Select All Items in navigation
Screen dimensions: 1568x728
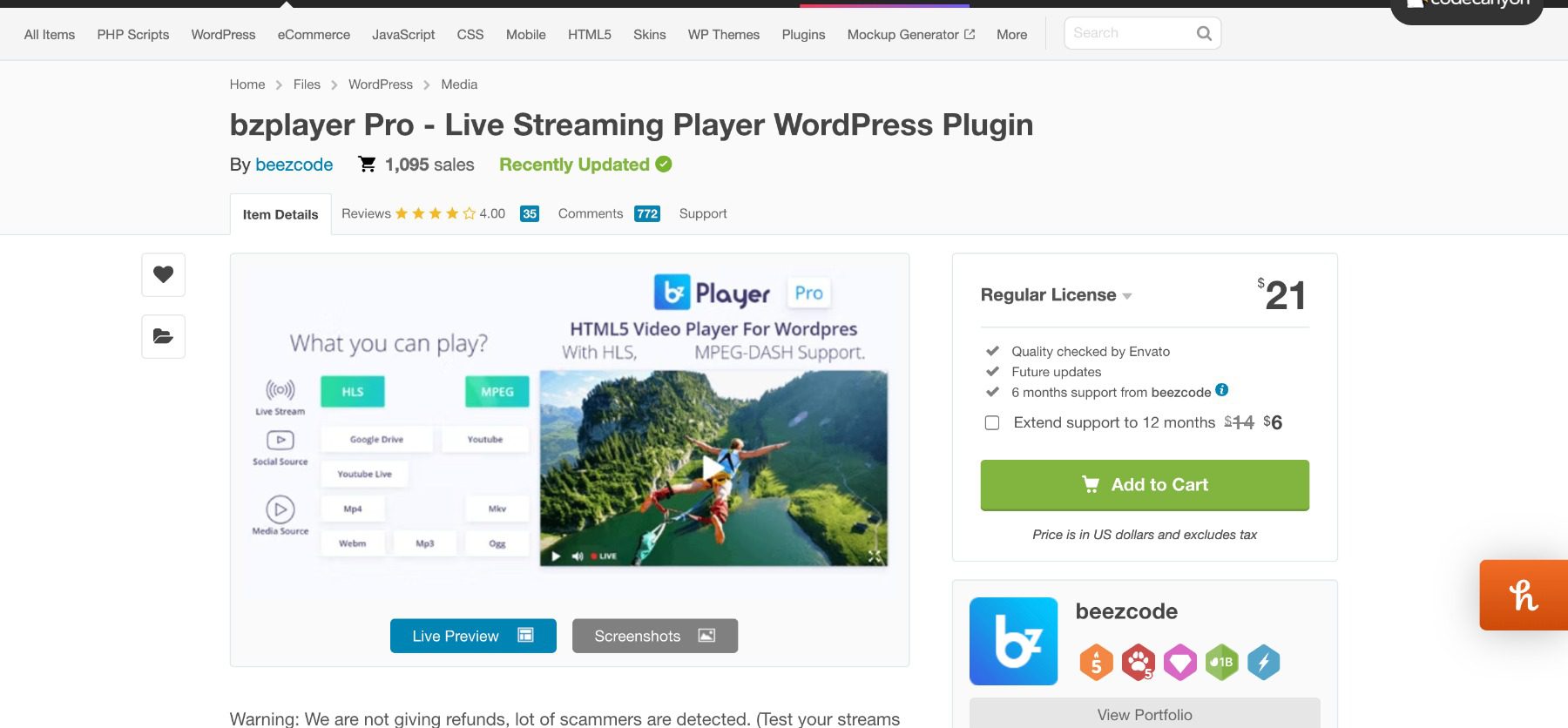pyautogui.click(x=50, y=35)
